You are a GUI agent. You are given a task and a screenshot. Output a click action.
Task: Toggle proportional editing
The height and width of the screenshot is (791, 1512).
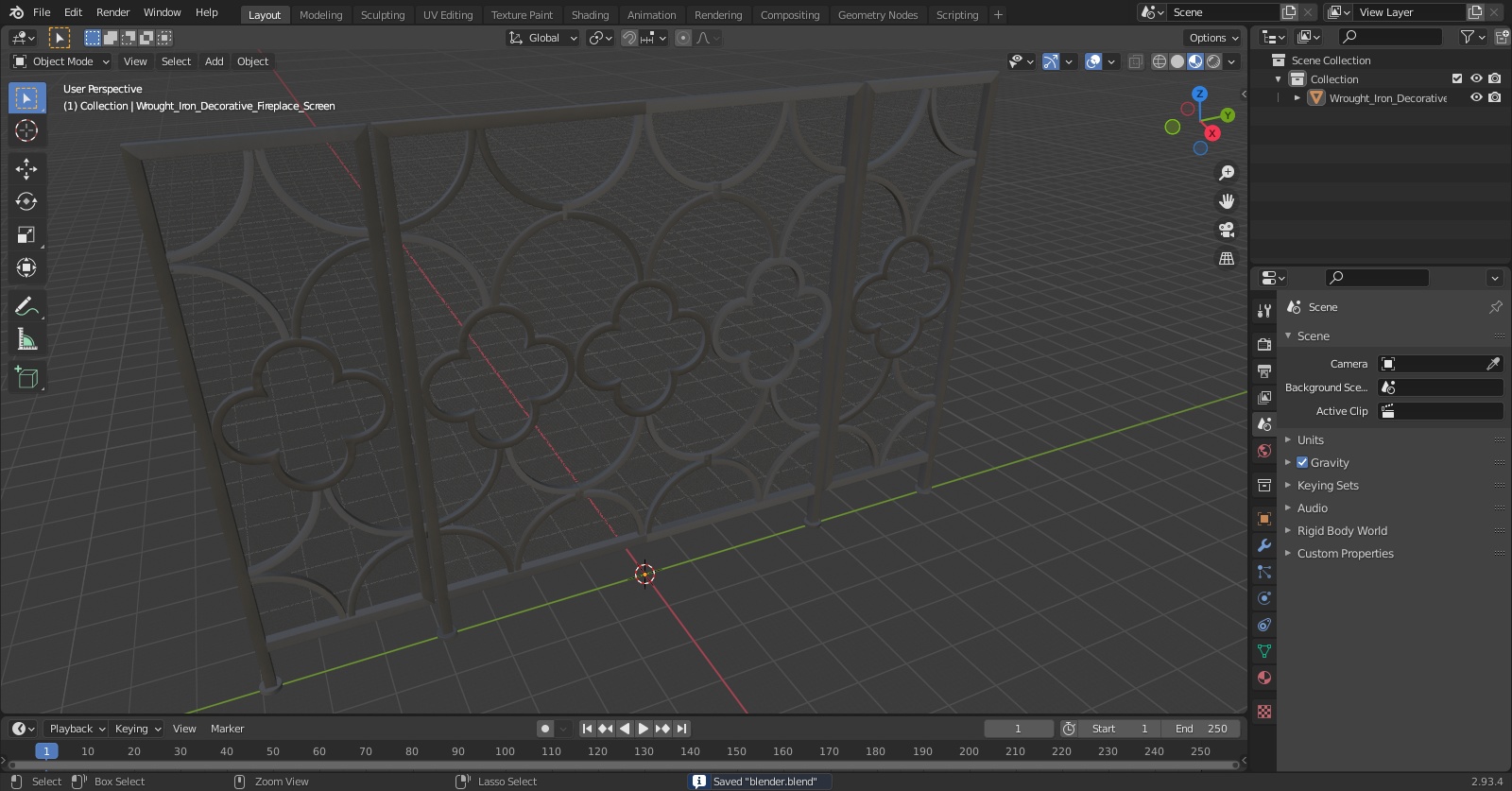pyautogui.click(x=683, y=38)
